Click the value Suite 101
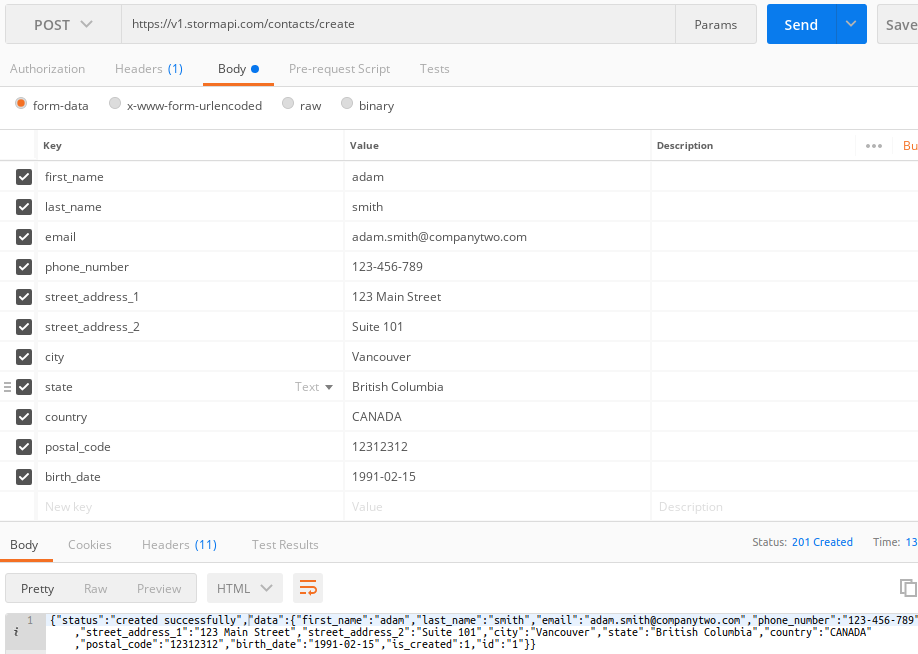This screenshot has height=654, width=918. pos(377,327)
